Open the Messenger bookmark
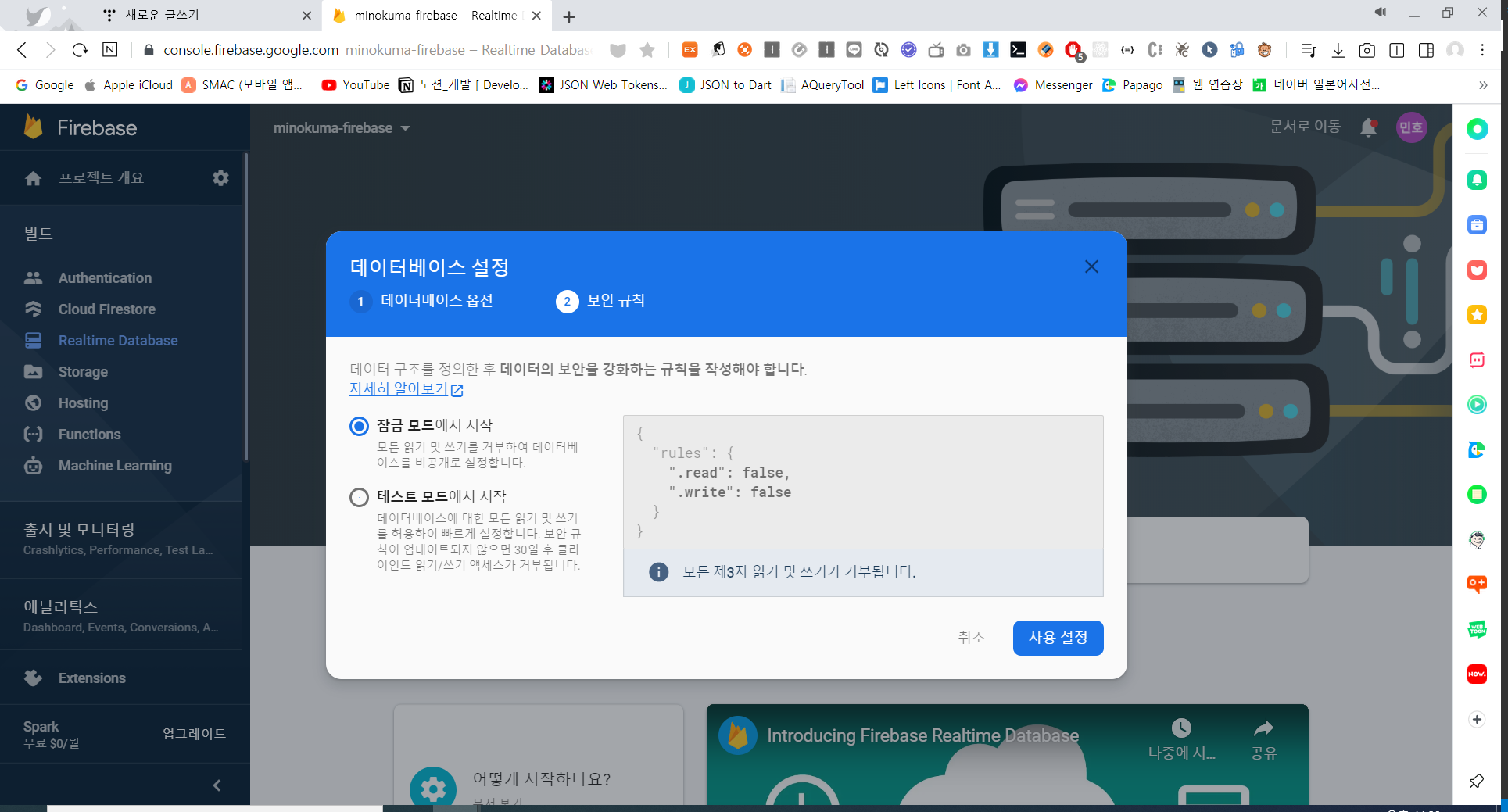The width and height of the screenshot is (1508, 812). pyautogui.click(x=1053, y=85)
